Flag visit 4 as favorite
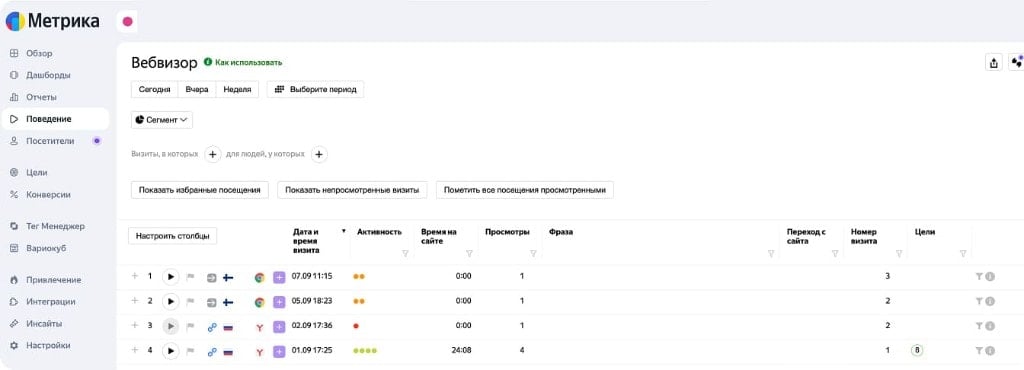This screenshot has height=370, width=1024. tap(191, 351)
